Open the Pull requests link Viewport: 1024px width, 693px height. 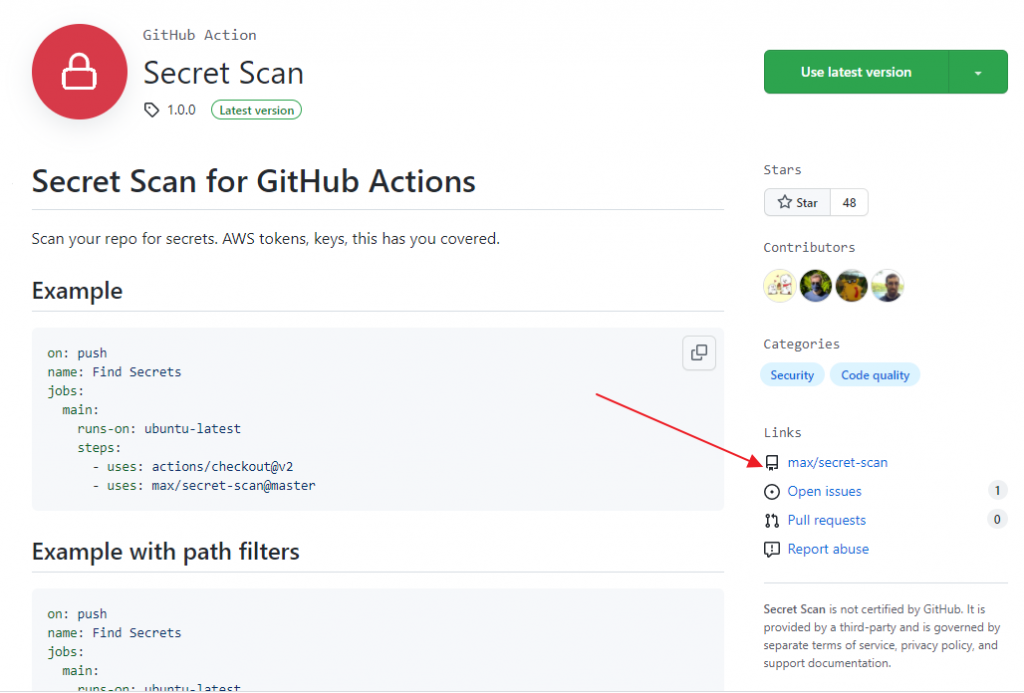click(x=827, y=520)
